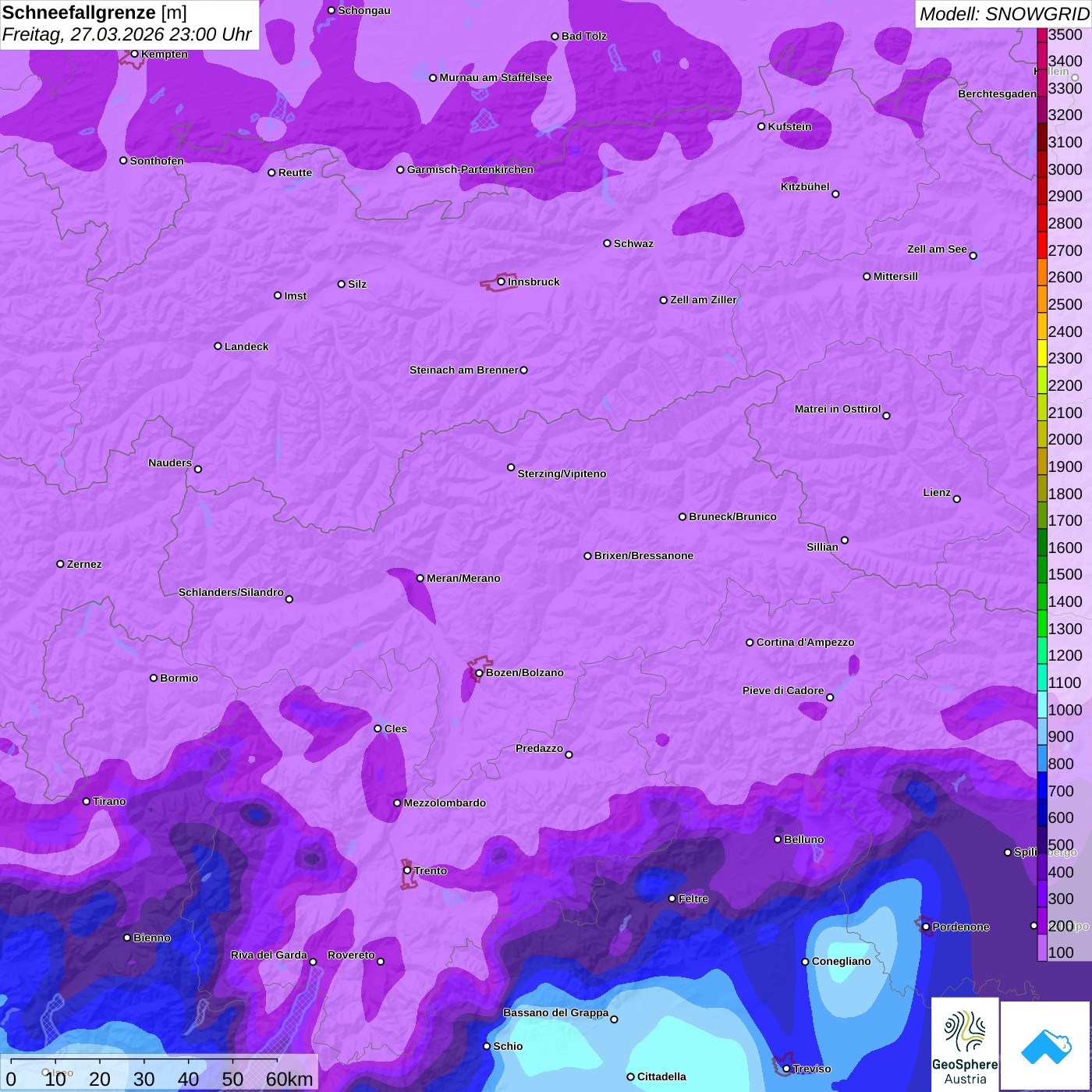Click the Berchtesgaden label
Viewport: 1092px width, 1092px height.
[998, 94]
